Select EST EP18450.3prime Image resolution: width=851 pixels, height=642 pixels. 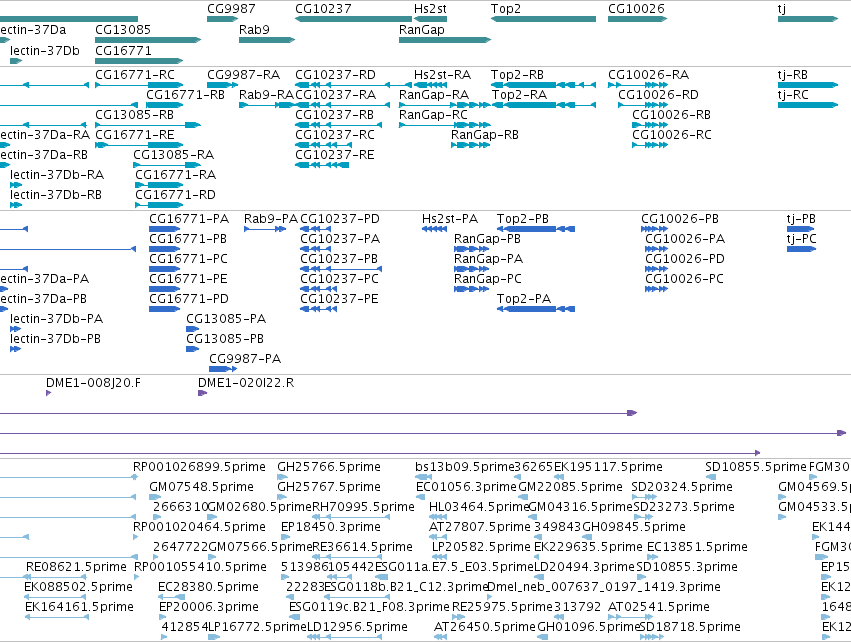click(331, 527)
